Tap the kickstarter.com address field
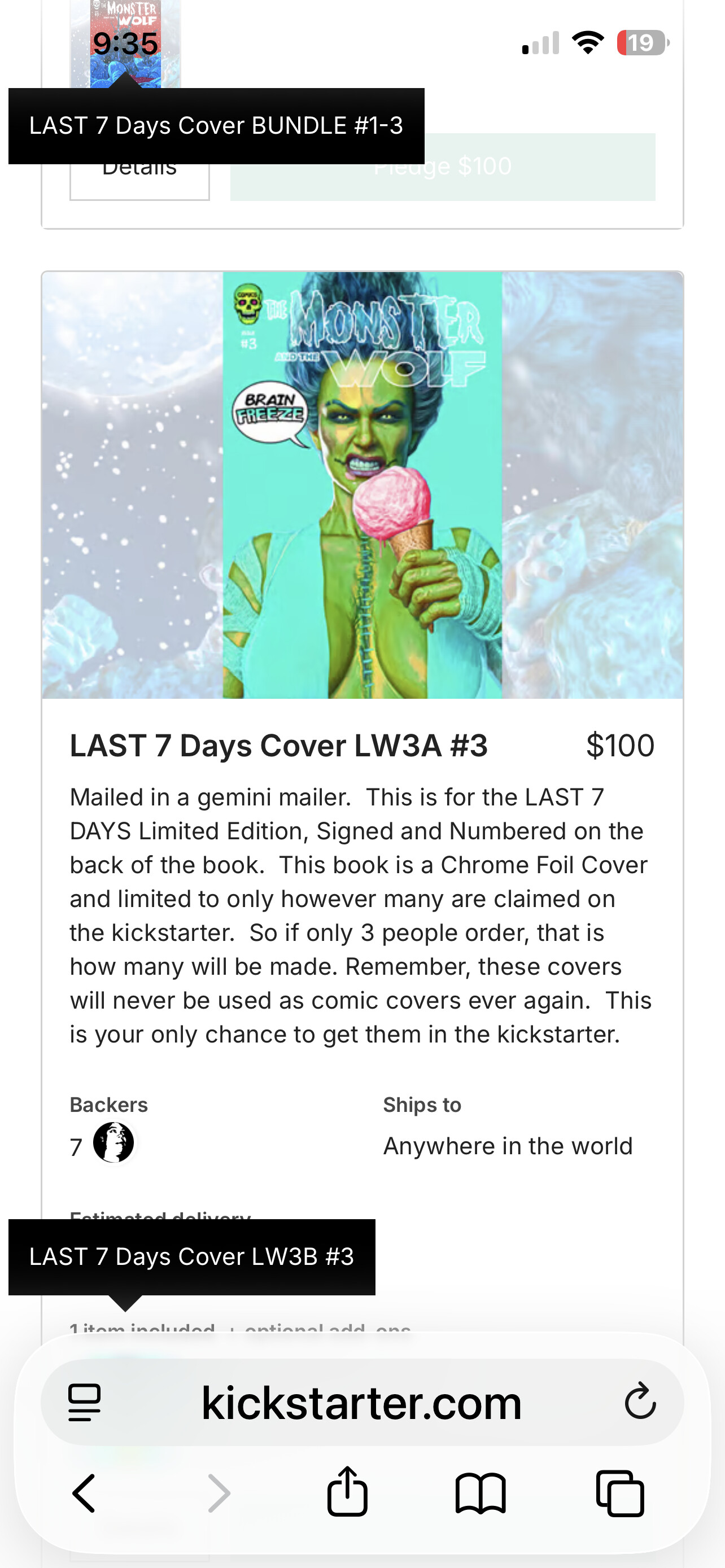 (362, 1403)
